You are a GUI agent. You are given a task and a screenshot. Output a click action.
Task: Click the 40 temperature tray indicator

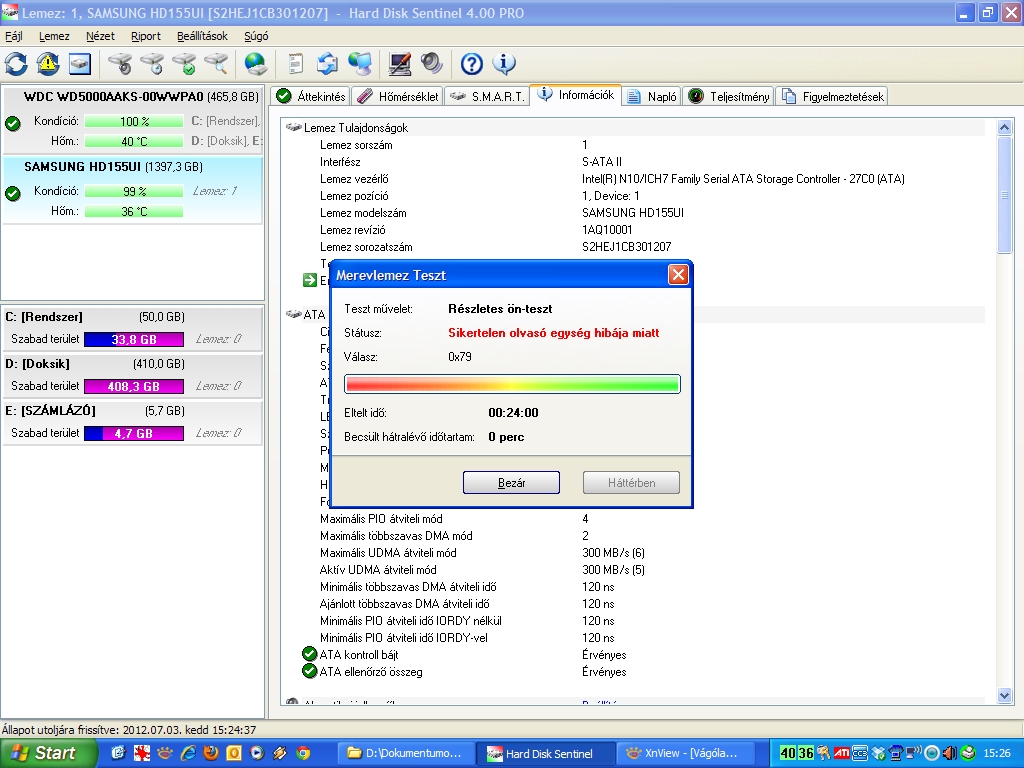(788, 753)
